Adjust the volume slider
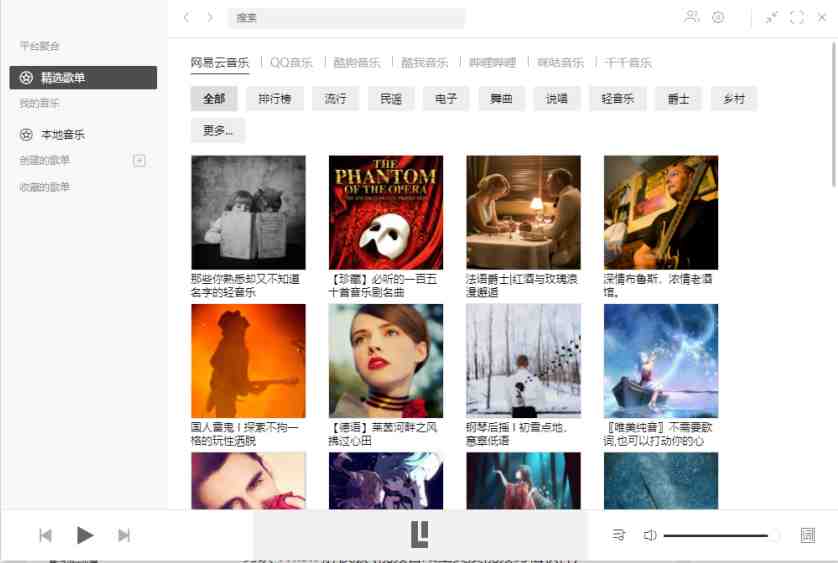This screenshot has height=563, width=838. click(721, 535)
